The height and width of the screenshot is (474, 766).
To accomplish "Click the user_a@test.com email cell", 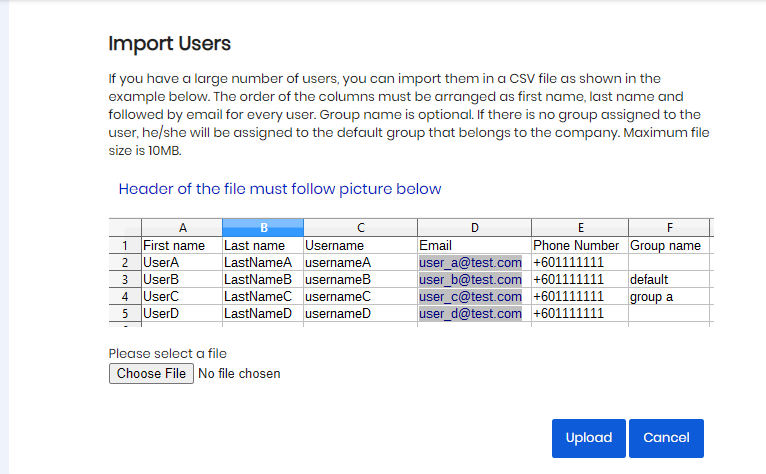I will (470, 263).
